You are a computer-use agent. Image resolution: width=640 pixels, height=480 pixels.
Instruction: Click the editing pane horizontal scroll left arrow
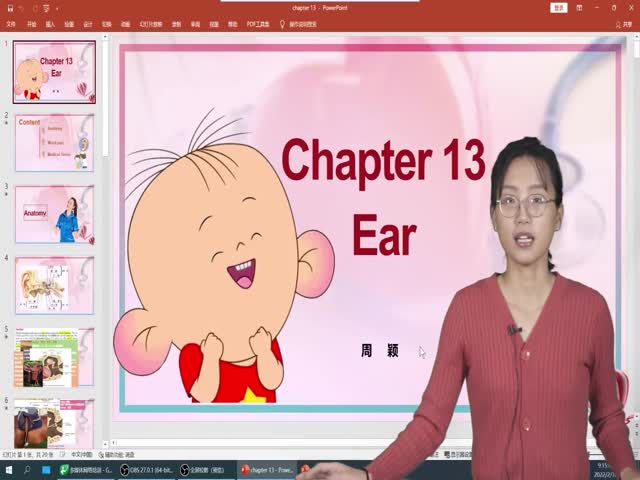pos(114,442)
